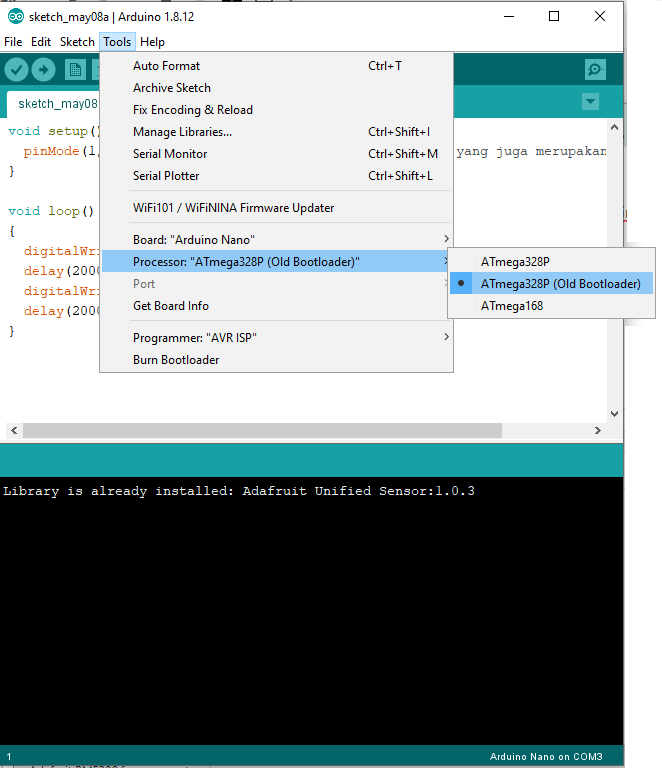Click 'Arduino Nano on COM3' status text
Image resolution: width=662 pixels, height=768 pixels.
click(x=546, y=757)
